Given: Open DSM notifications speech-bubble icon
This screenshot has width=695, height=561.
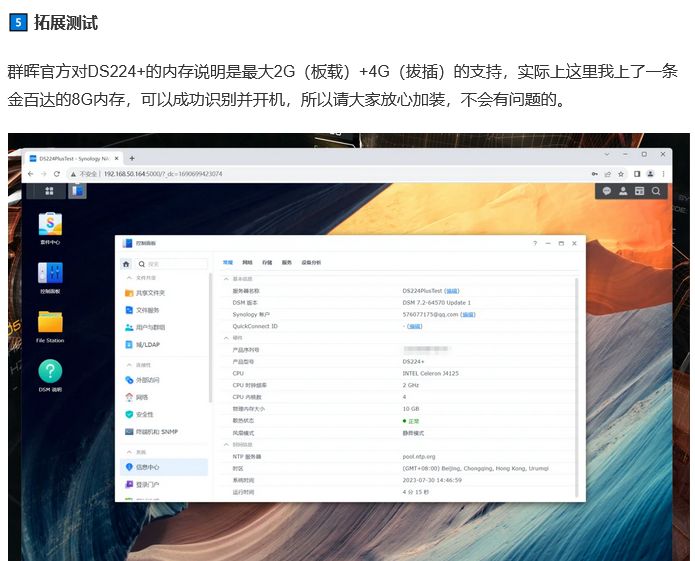Looking at the screenshot, I should (606, 191).
